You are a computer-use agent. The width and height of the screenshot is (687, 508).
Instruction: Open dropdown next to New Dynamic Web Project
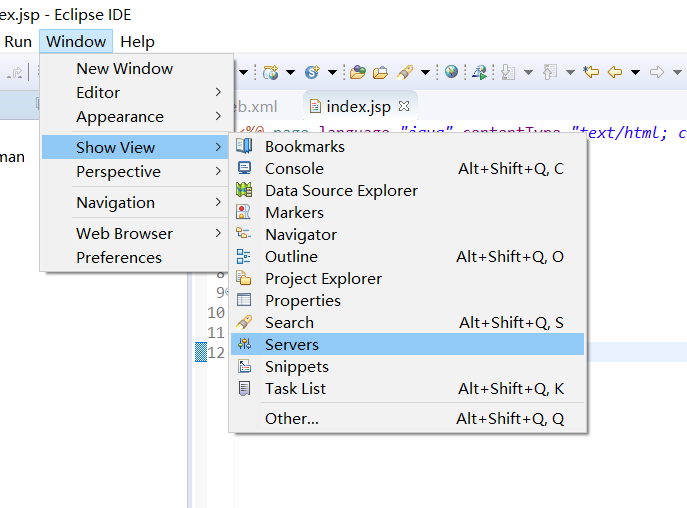tap(290, 72)
